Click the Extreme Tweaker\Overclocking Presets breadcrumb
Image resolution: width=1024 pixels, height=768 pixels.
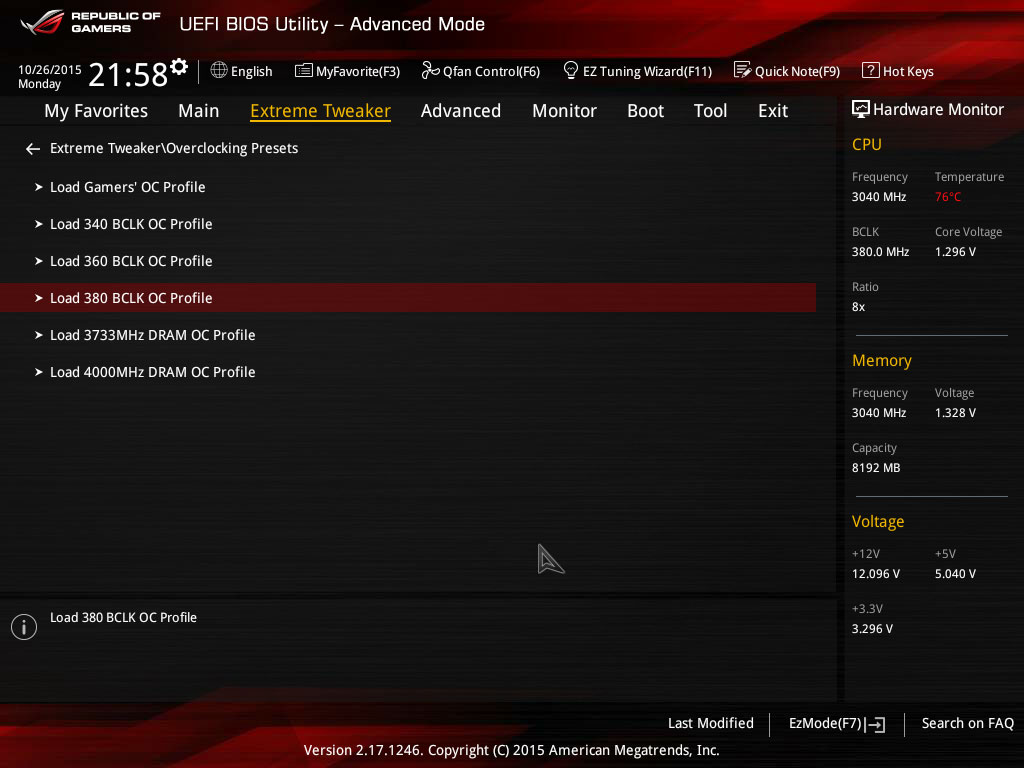click(x=174, y=148)
